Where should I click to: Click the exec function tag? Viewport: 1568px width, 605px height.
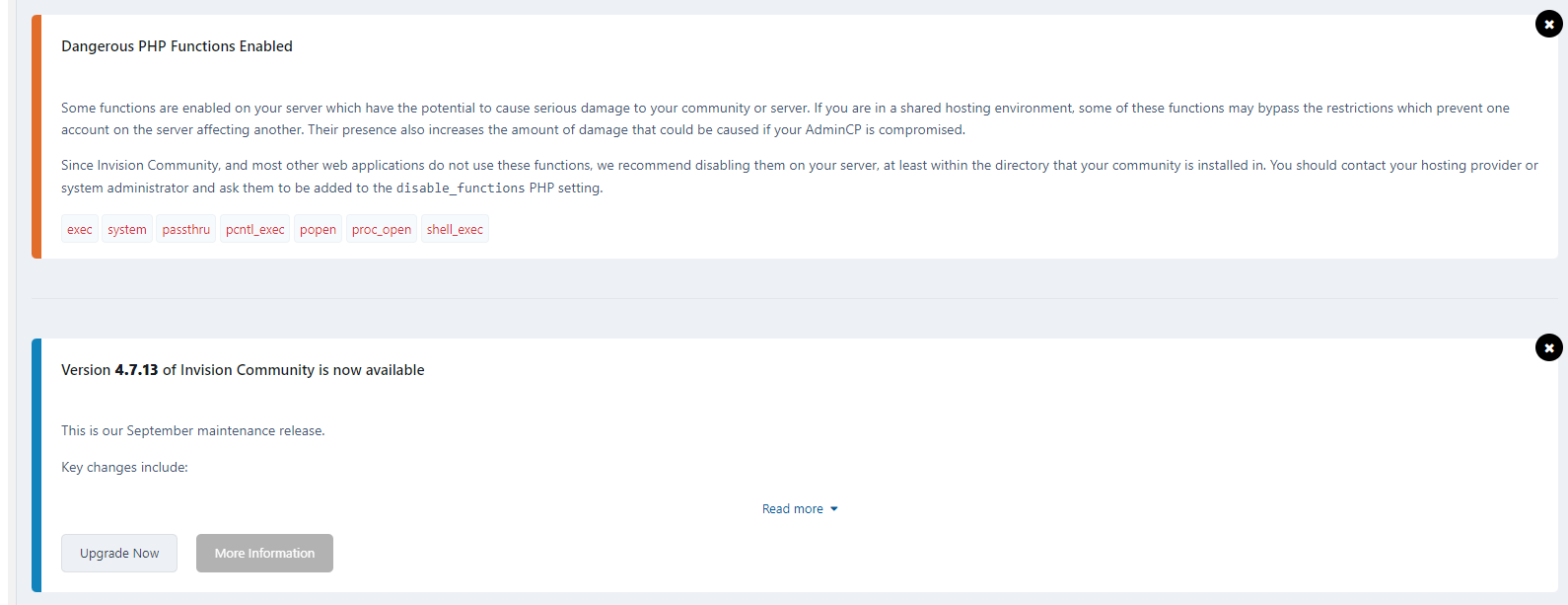(80, 230)
